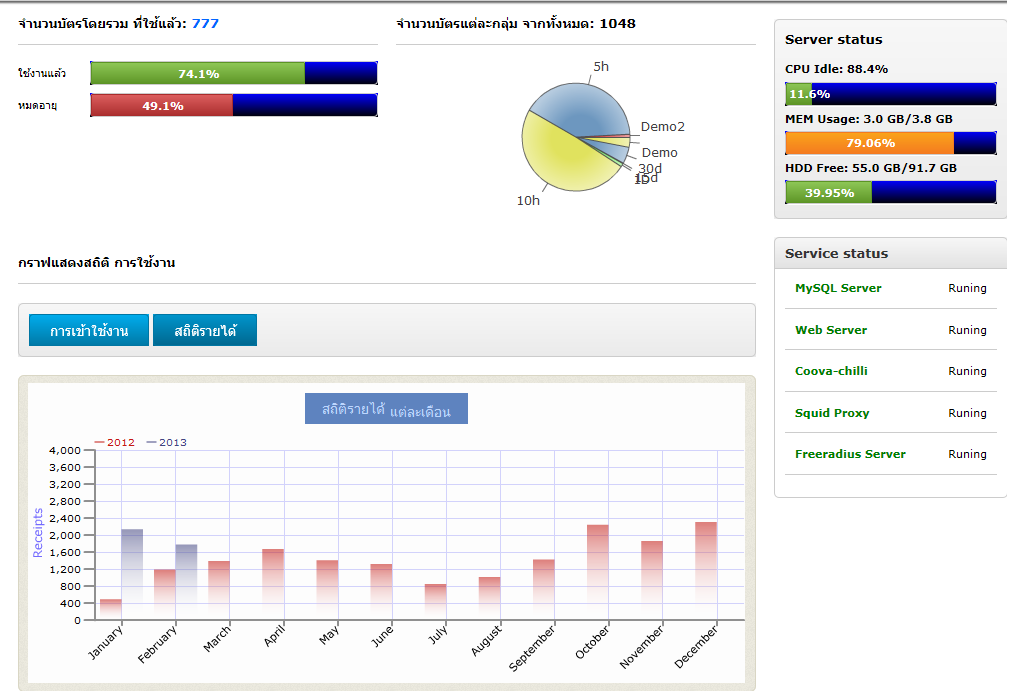Click the MEM Usage: 3.0 GB/3.8 GB label
The height and width of the screenshot is (691, 1026).
point(868,119)
